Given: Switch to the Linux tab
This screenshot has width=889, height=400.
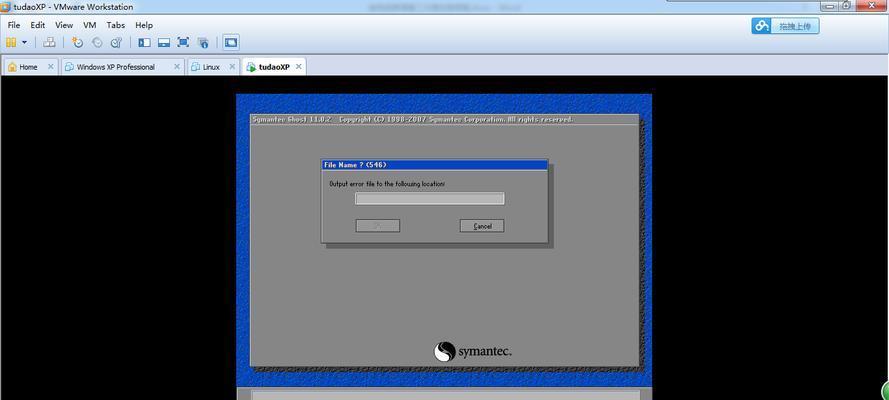Looking at the screenshot, I should click(x=213, y=67).
